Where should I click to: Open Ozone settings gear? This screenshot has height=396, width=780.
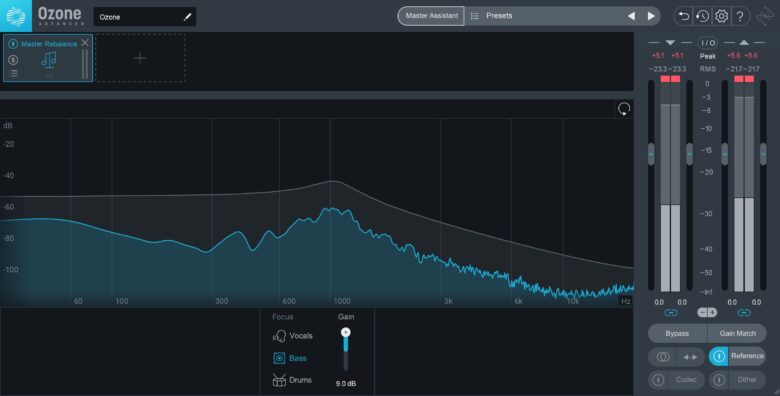click(x=721, y=16)
